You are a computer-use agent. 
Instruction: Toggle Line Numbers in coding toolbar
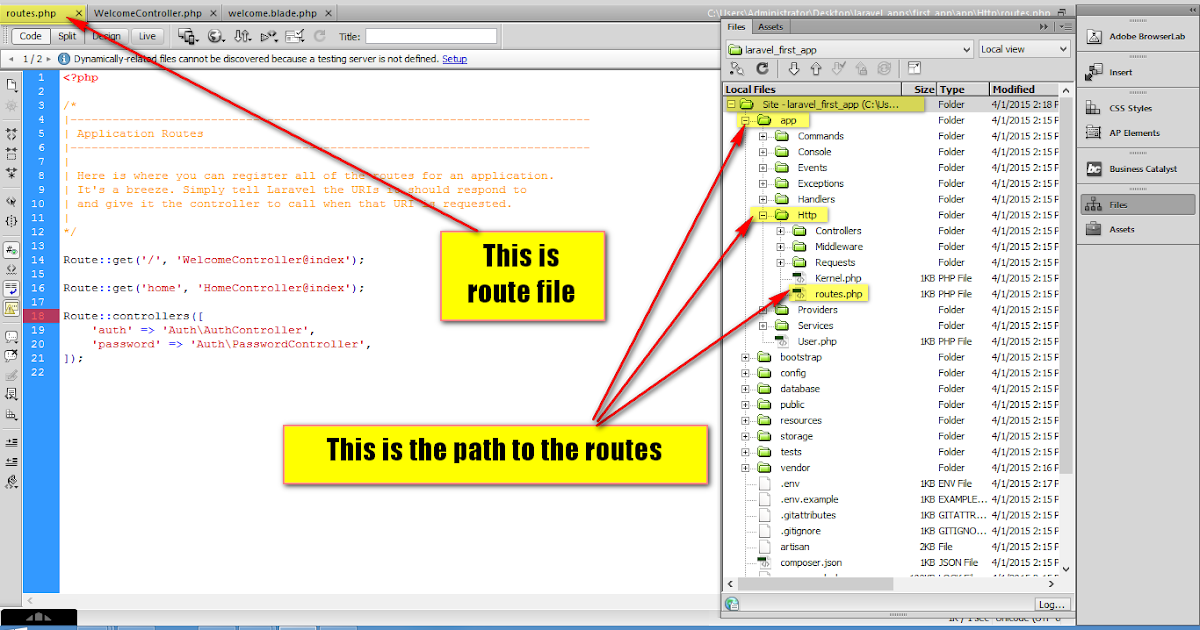[x=12, y=249]
